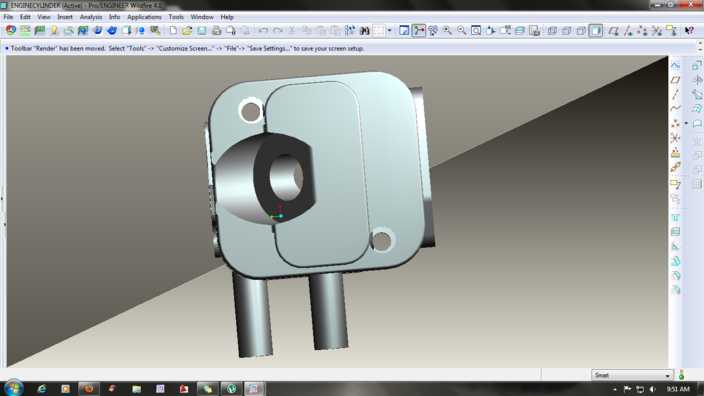
Task: Click the Refit model to screen icon
Action: (x=476, y=31)
